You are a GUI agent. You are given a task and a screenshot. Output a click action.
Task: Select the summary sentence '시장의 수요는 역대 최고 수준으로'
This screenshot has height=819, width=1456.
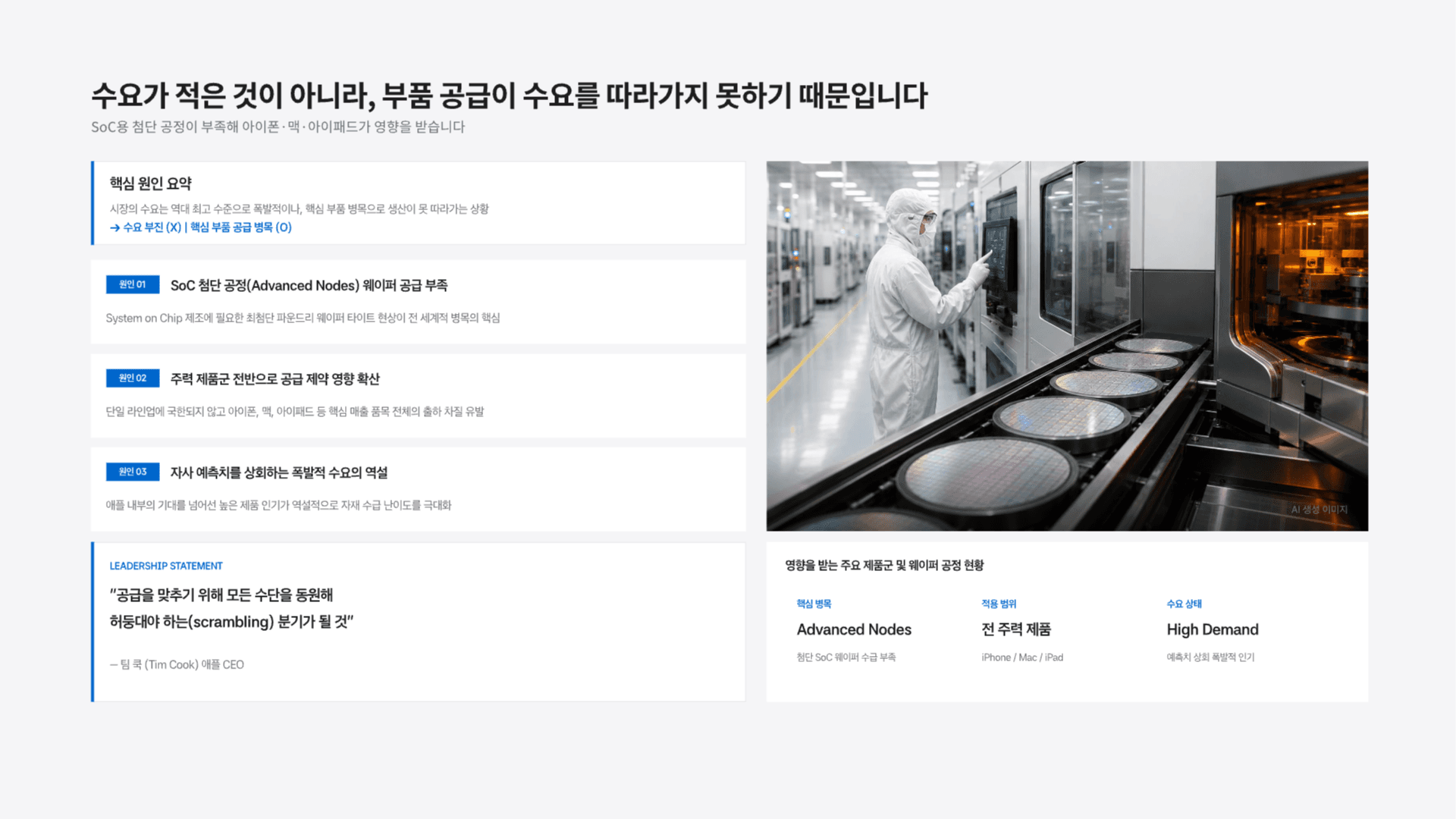pyautogui.click(x=299, y=209)
